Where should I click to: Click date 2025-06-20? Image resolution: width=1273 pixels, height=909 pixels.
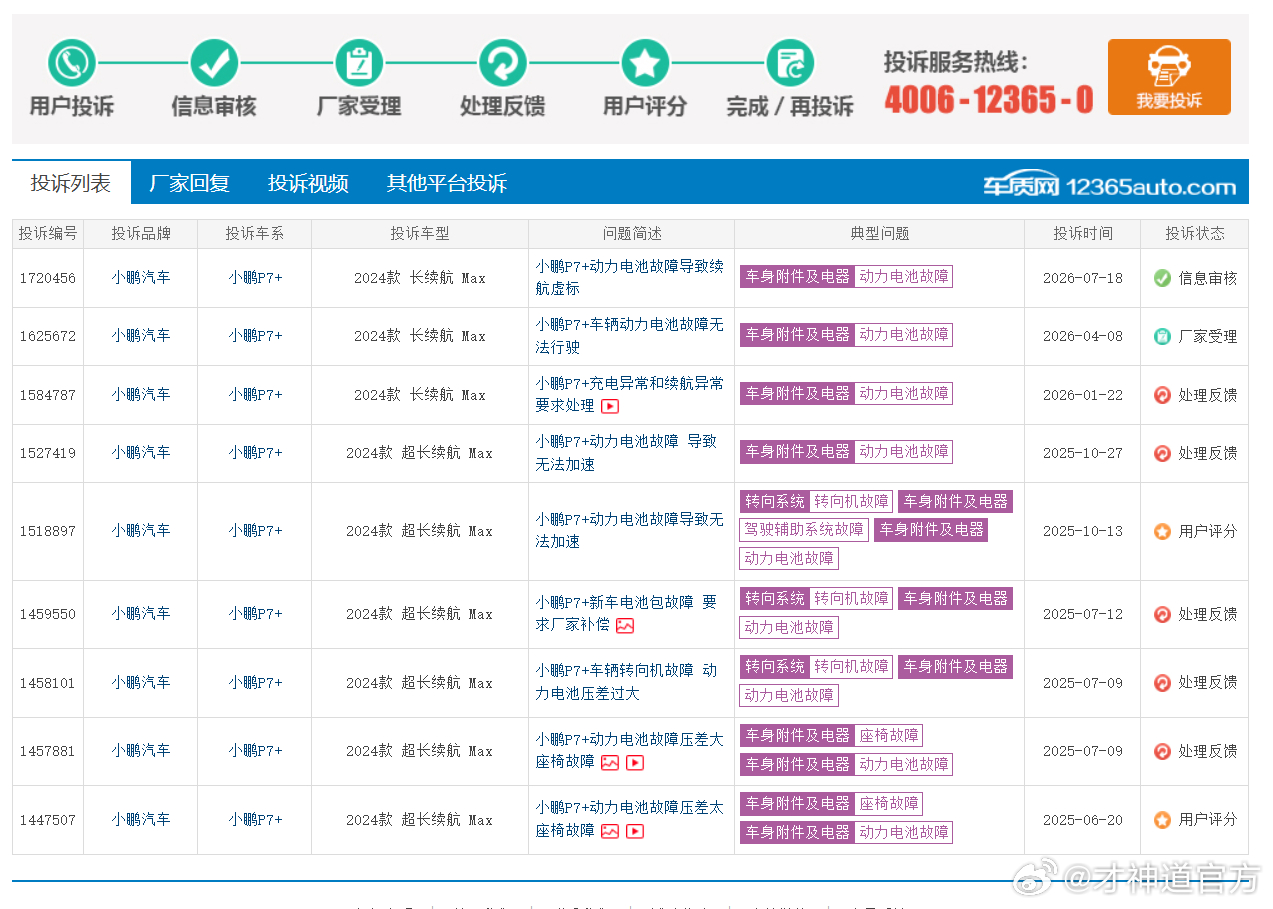click(x=1082, y=819)
